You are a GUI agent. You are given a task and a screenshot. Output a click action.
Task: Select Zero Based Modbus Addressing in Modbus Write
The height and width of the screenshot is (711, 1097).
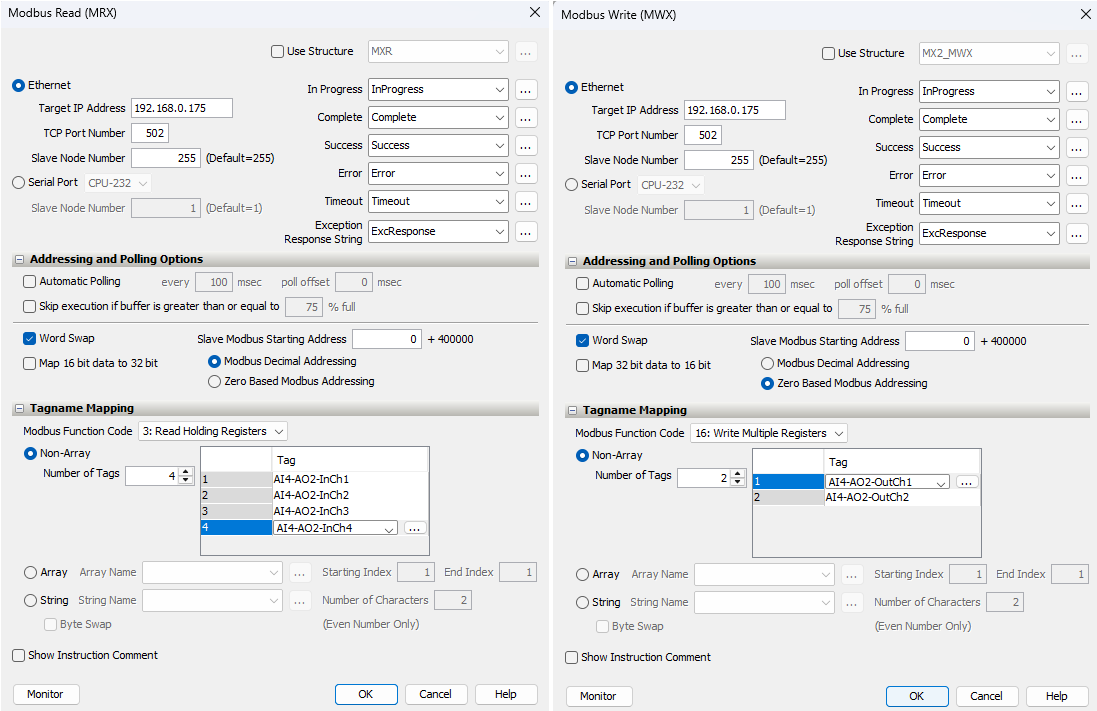tap(766, 382)
